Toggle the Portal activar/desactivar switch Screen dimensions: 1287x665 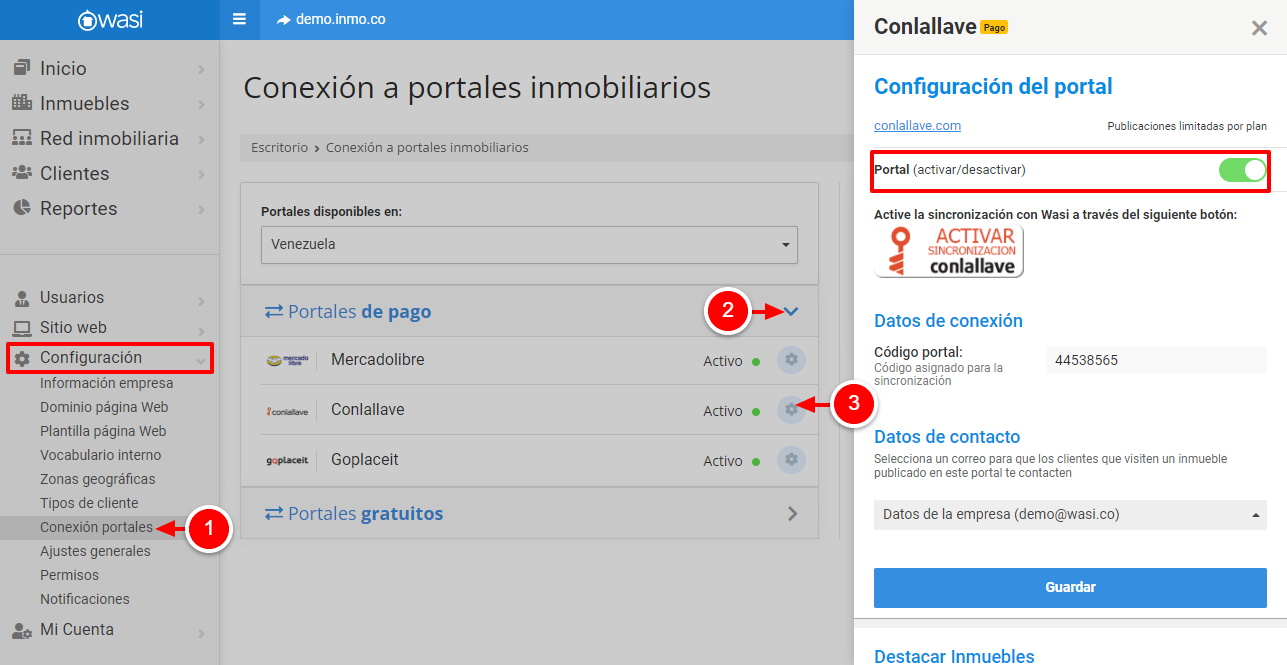pos(1242,170)
